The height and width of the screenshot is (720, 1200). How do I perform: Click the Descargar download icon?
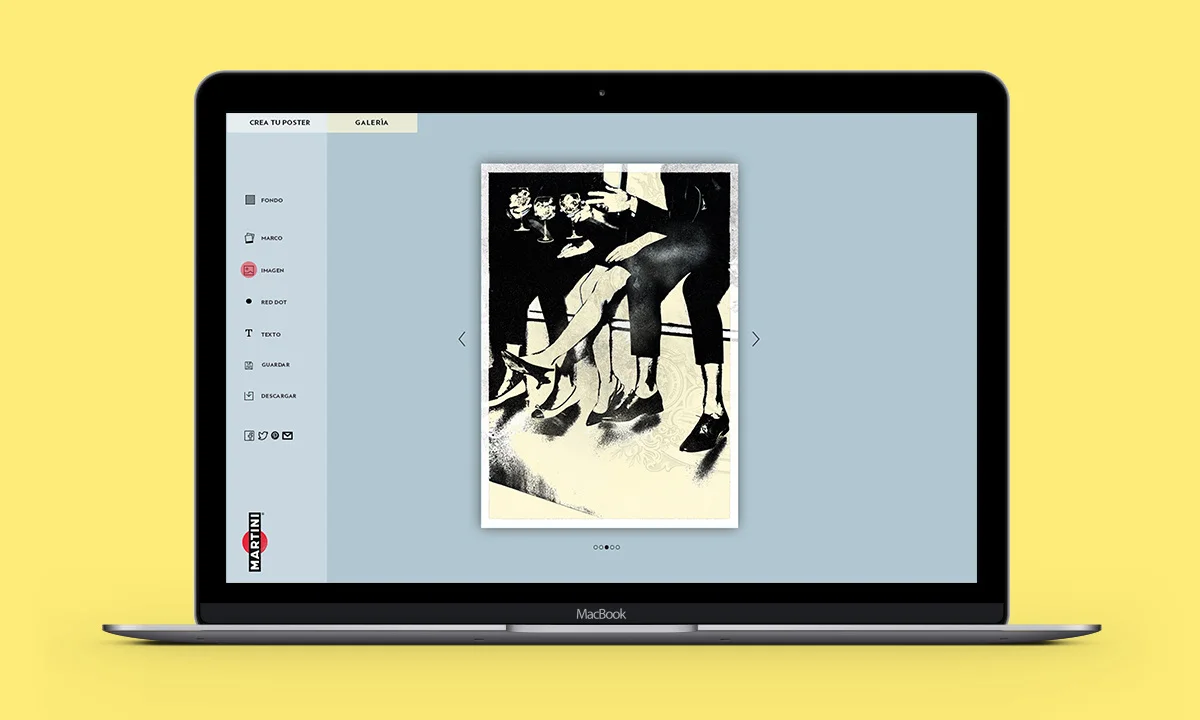click(x=249, y=396)
